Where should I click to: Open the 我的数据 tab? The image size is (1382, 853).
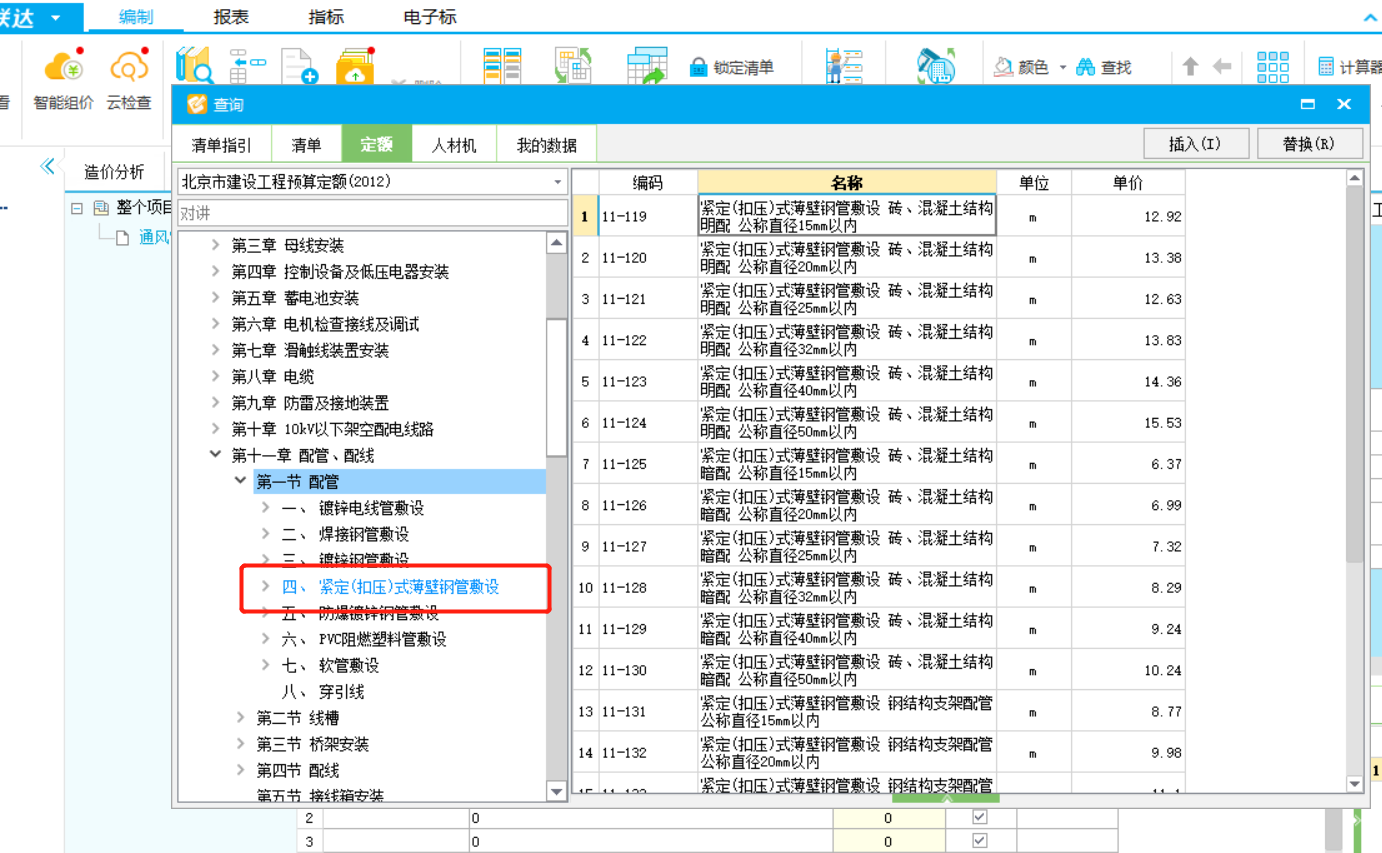[547, 145]
